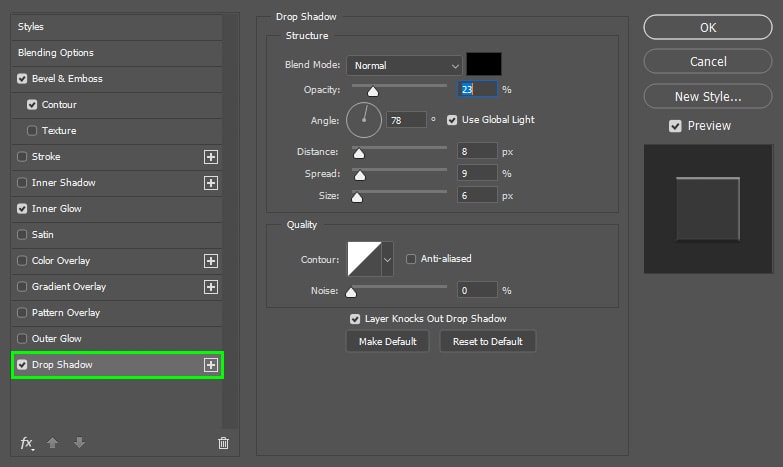The image size is (783, 467).
Task: Click the move effect down arrow
Action: 79,443
